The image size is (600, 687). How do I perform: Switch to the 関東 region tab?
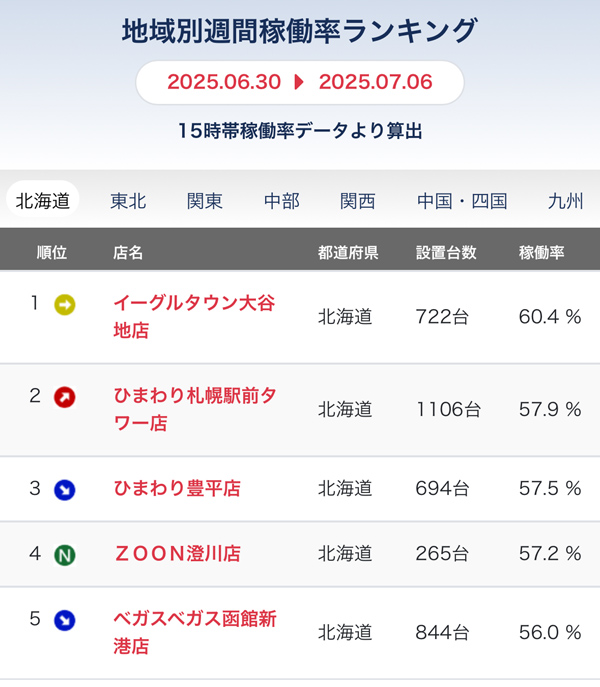(205, 201)
